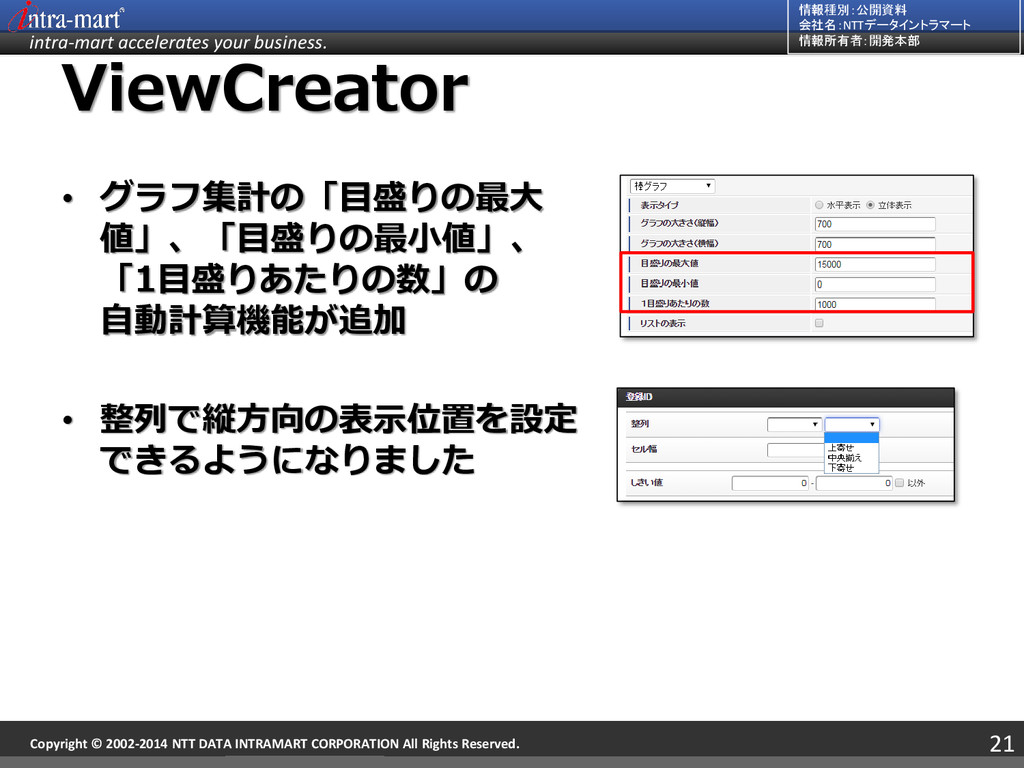Click the グラフの大きさ(横幅) input field
Image resolution: width=1024 pixels, height=768 pixels.
875,244
